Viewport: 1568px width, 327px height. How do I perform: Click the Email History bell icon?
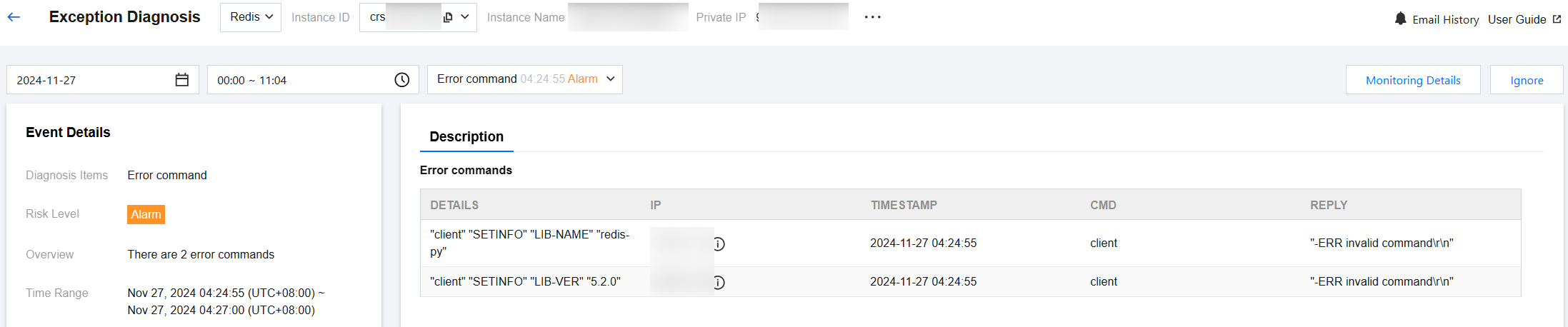(1400, 19)
